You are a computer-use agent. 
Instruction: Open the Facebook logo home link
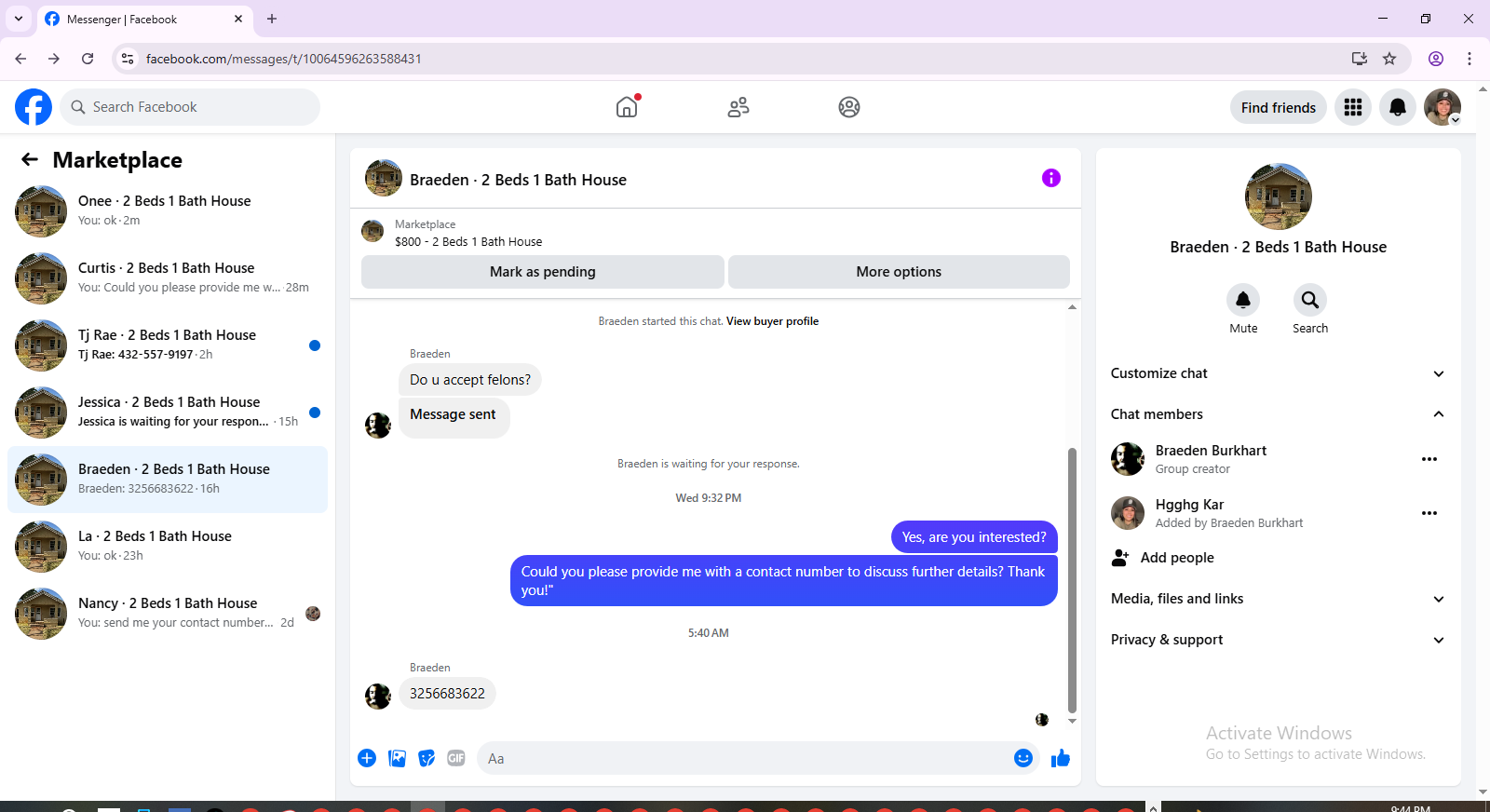[34, 107]
